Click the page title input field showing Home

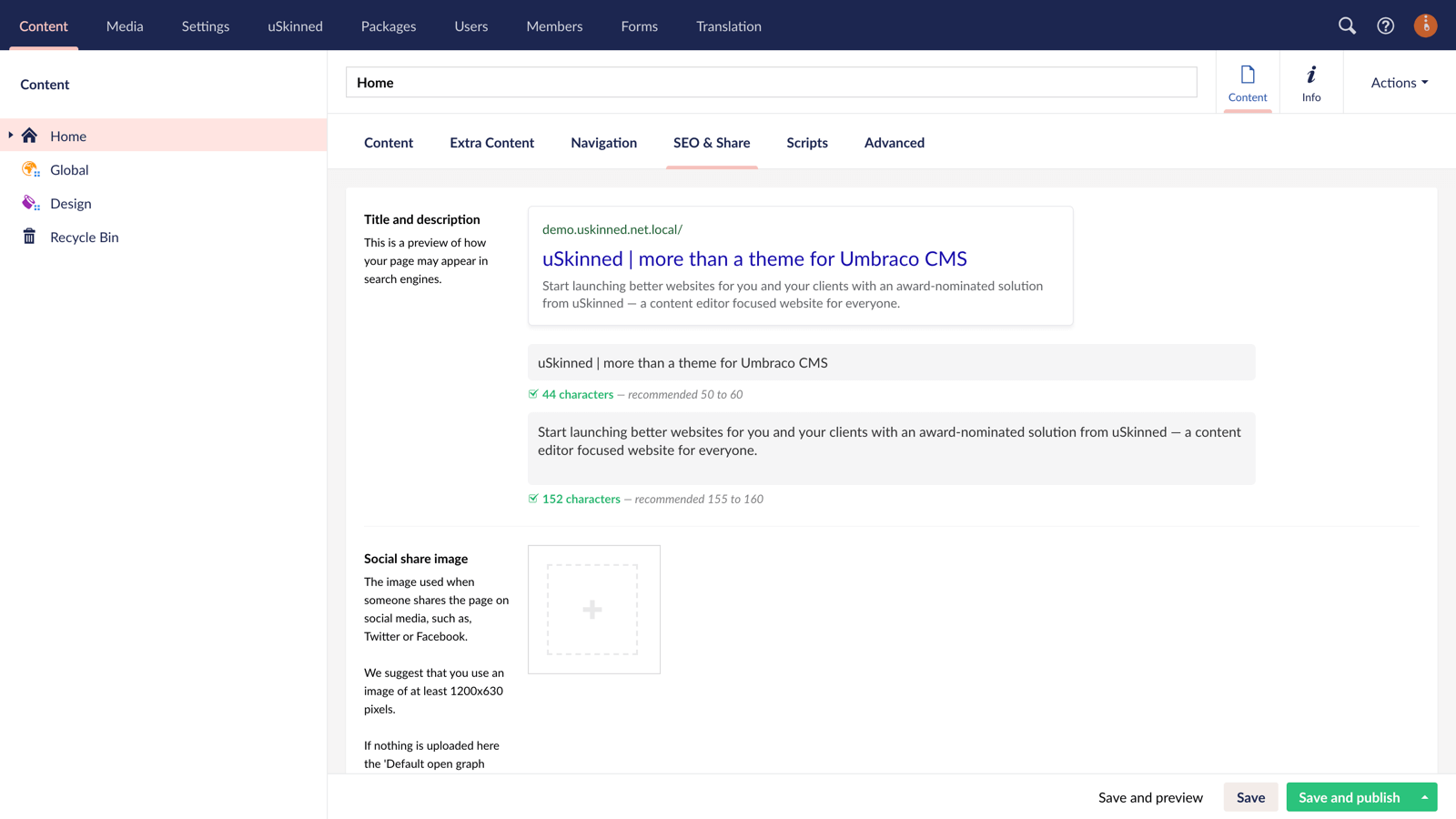pyautogui.click(x=771, y=82)
